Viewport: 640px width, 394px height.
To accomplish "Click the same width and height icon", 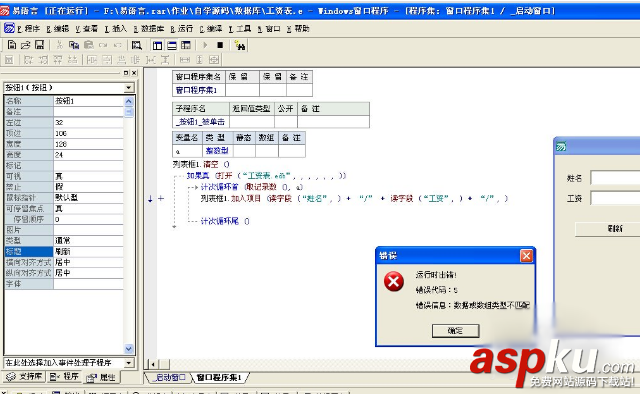I will (214, 60).
